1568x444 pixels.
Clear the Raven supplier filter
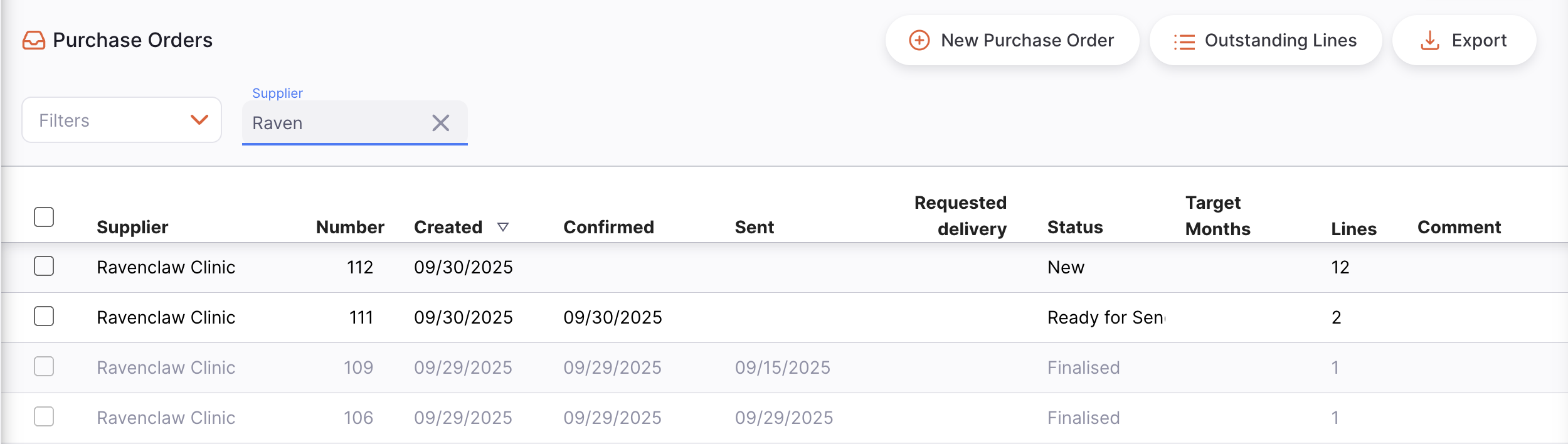[441, 123]
